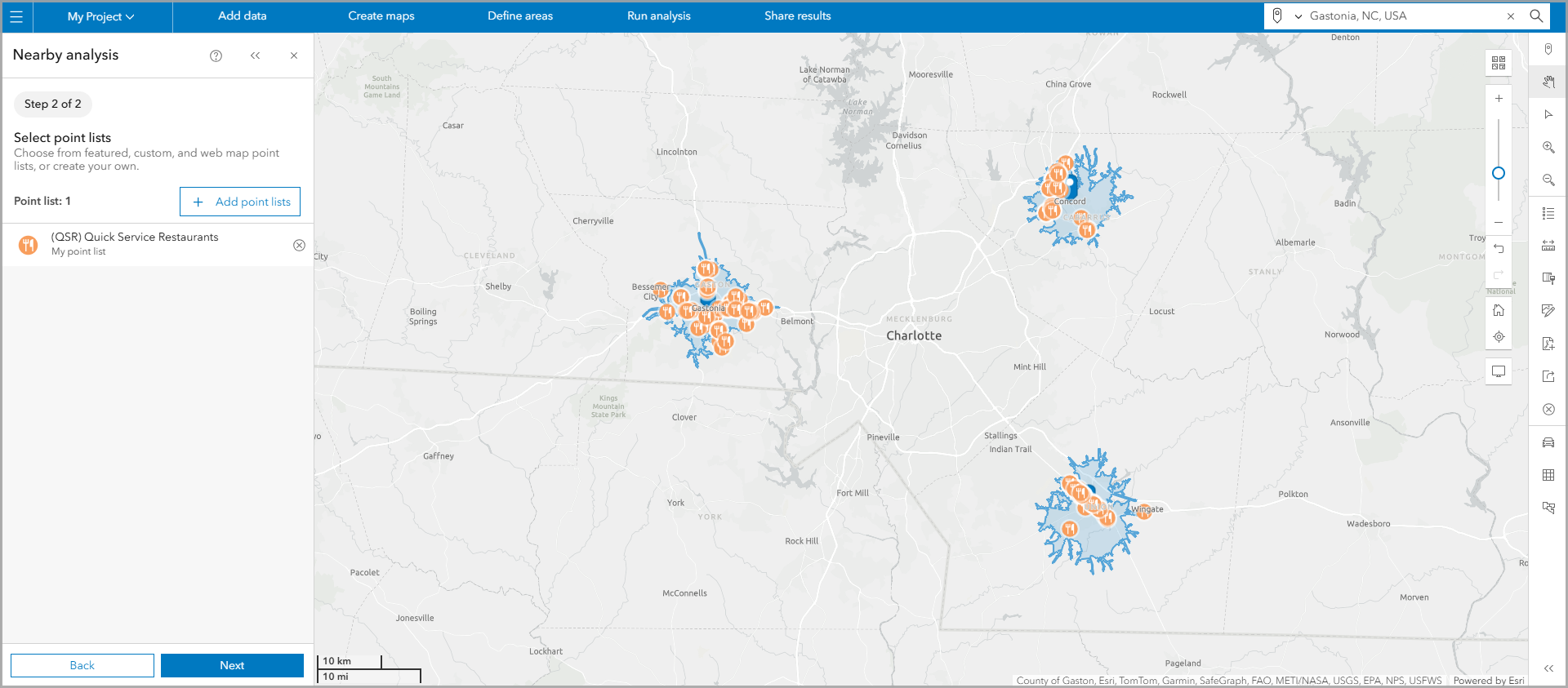Open the Share results menu
The image size is (1568, 688).
click(x=798, y=16)
